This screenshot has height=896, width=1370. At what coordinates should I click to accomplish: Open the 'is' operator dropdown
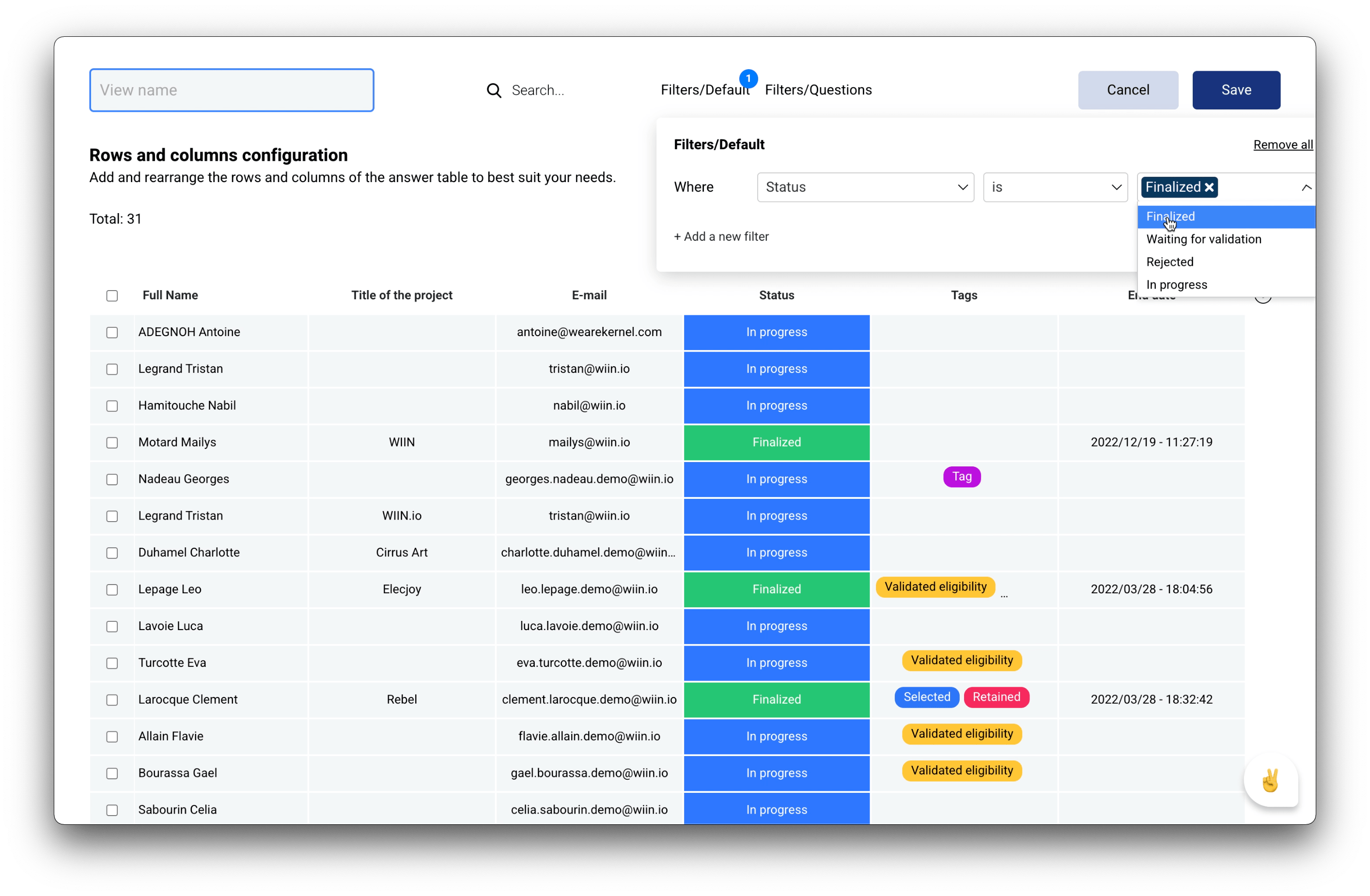(1055, 187)
